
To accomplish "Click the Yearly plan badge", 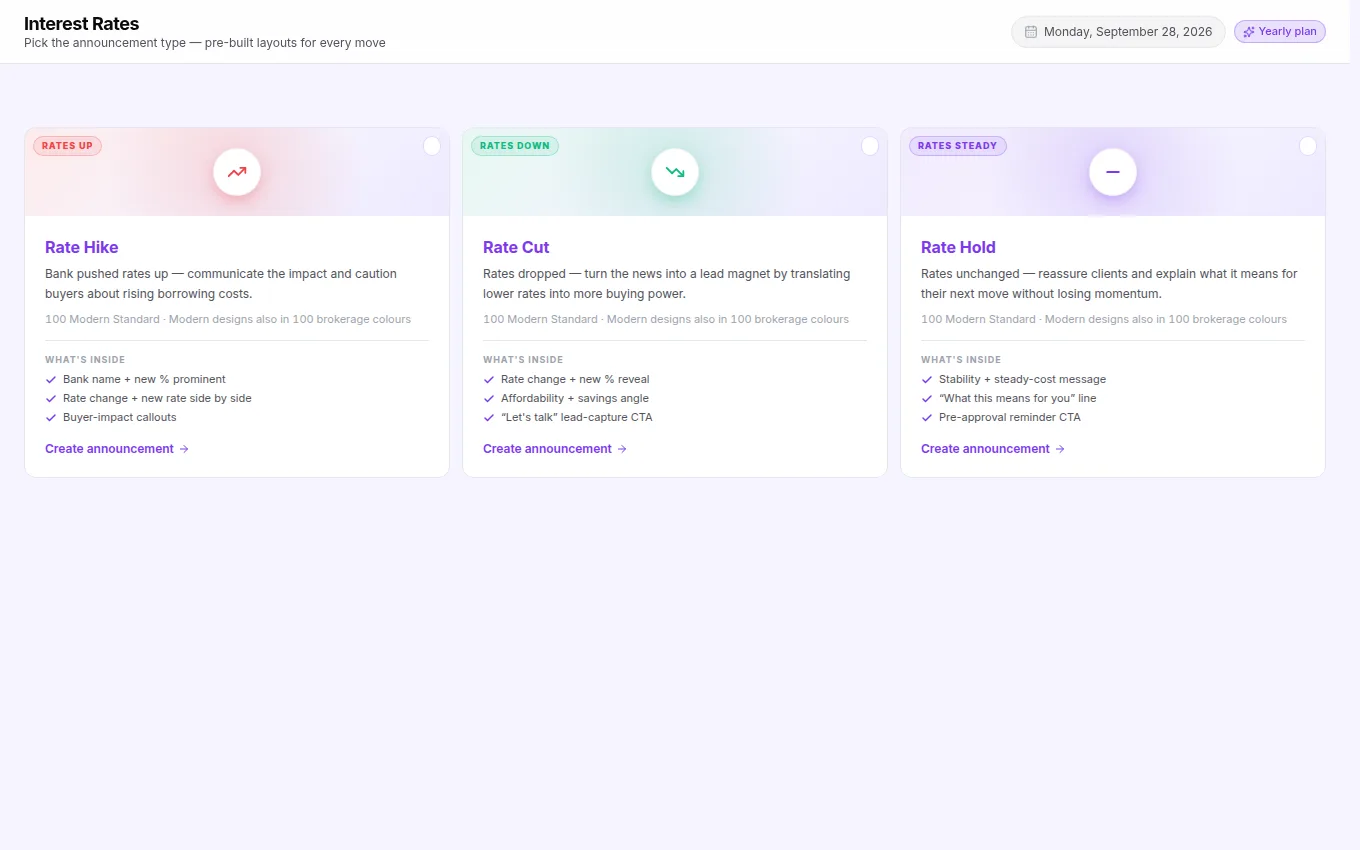I will click(1280, 32).
